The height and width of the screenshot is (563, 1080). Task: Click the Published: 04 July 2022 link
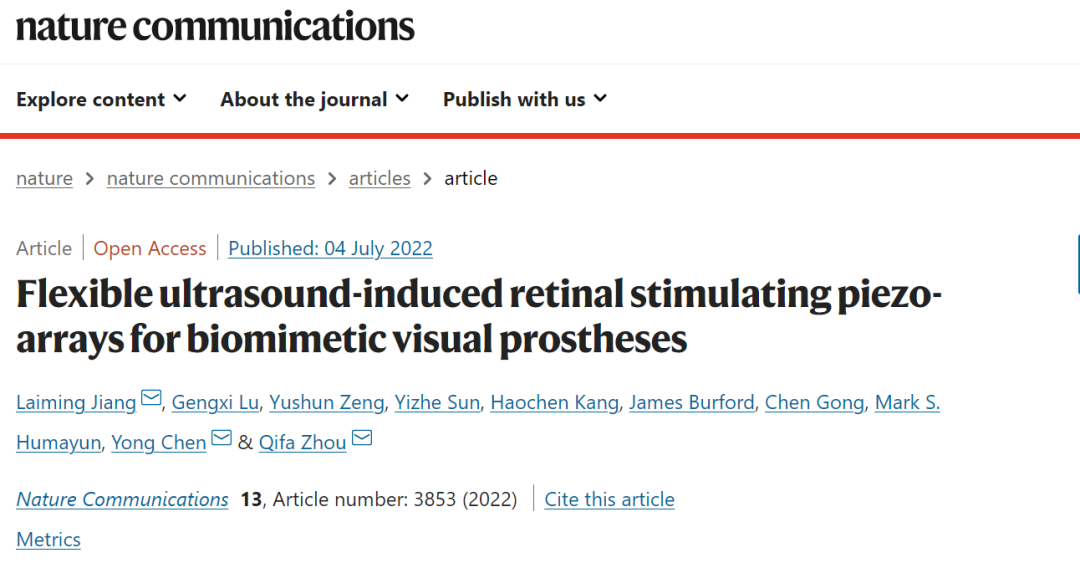(331, 248)
